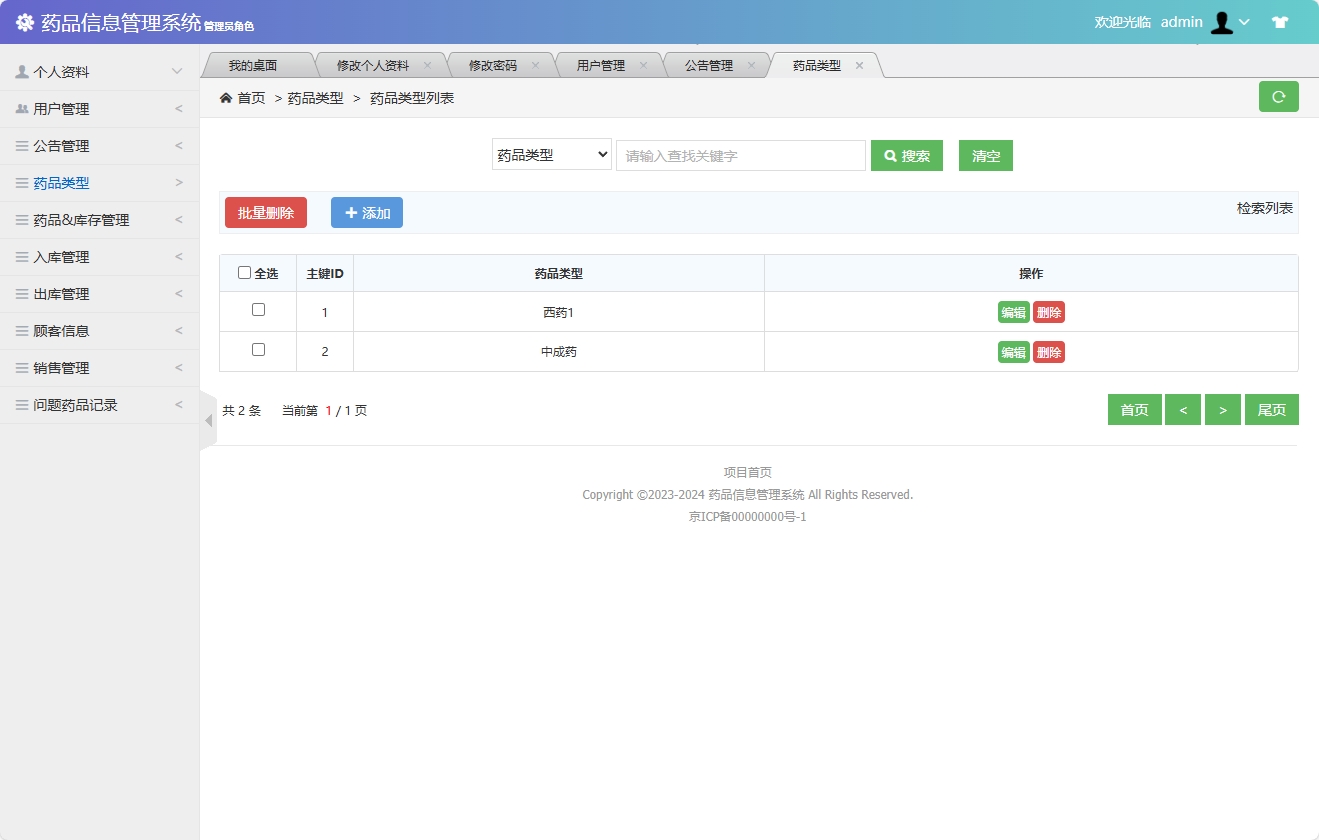Click the refresh icon at top right

pyautogui.click(x=1278, y=96)
